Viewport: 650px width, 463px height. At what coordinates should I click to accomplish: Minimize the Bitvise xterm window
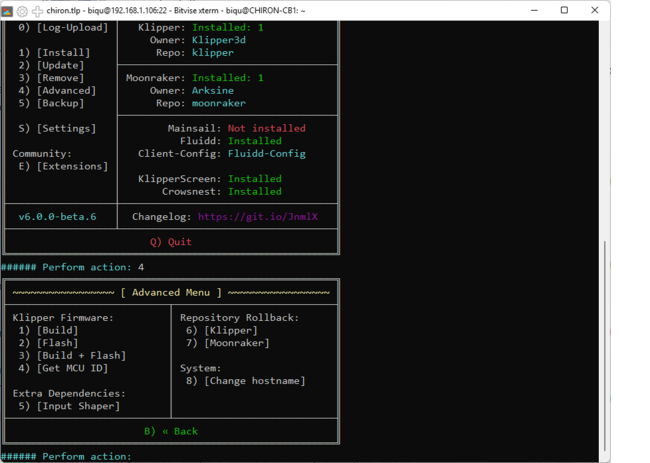click(533, 11)
